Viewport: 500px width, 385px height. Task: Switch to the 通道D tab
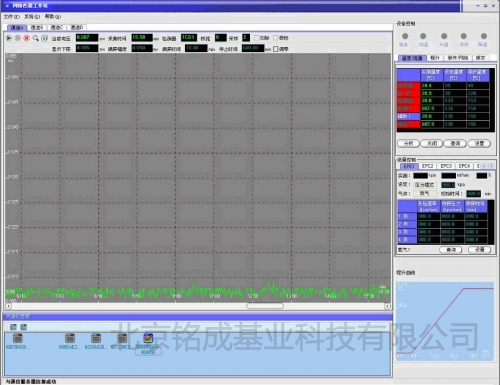pyautogui.click(x=77, y=27)
